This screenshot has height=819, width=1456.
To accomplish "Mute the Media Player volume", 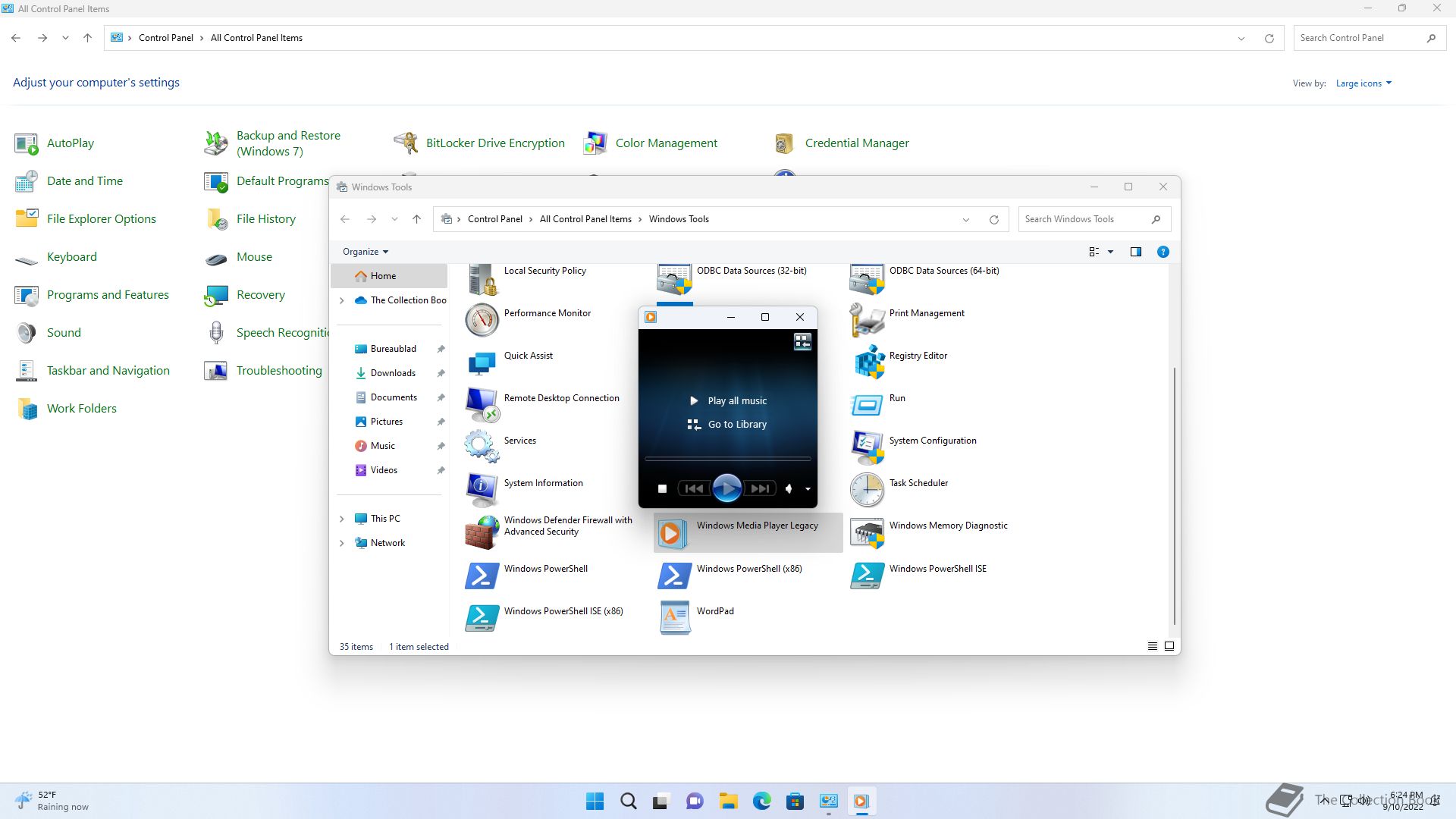I will [x=789, y=489].
